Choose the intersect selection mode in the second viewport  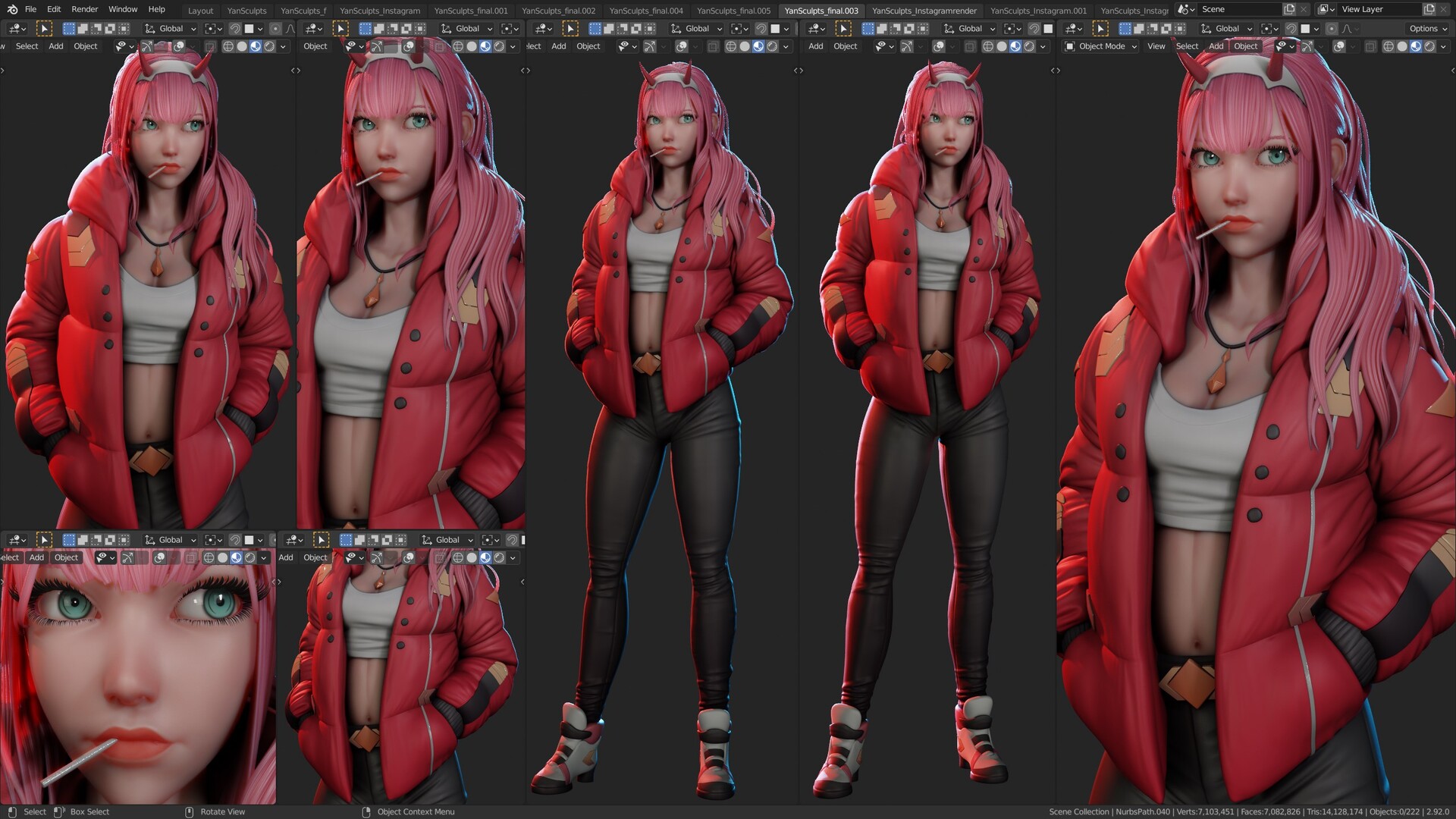click(420, 29)
